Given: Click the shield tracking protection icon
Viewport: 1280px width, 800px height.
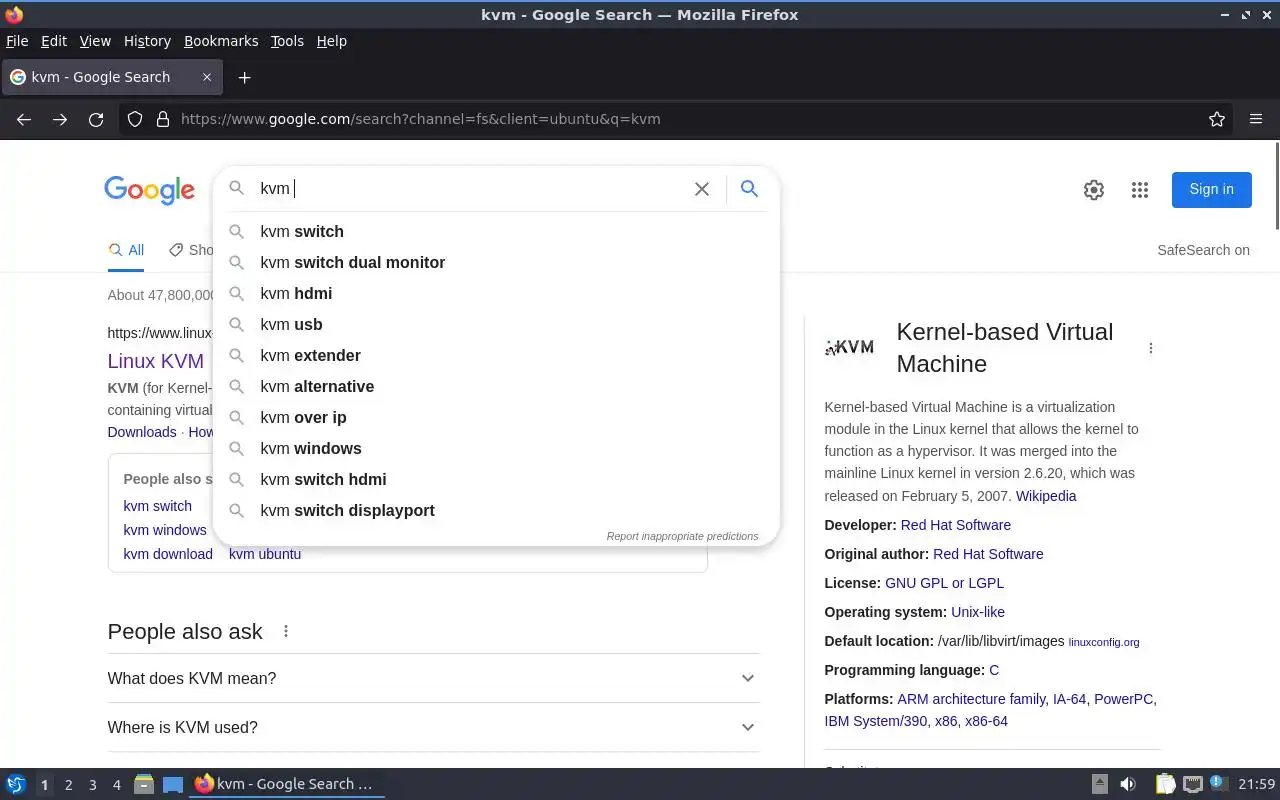Looking at the screenshot, I should click(x=135, y=119).
